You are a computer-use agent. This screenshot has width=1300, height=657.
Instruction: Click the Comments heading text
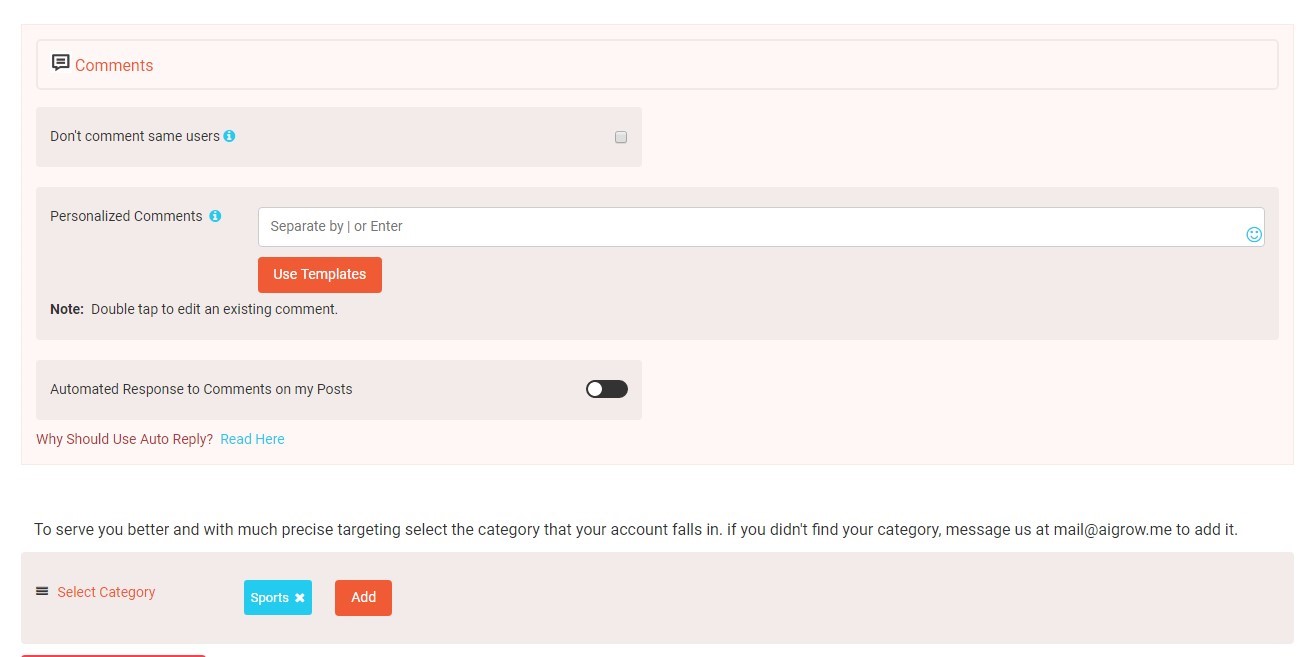pos(114,65)
